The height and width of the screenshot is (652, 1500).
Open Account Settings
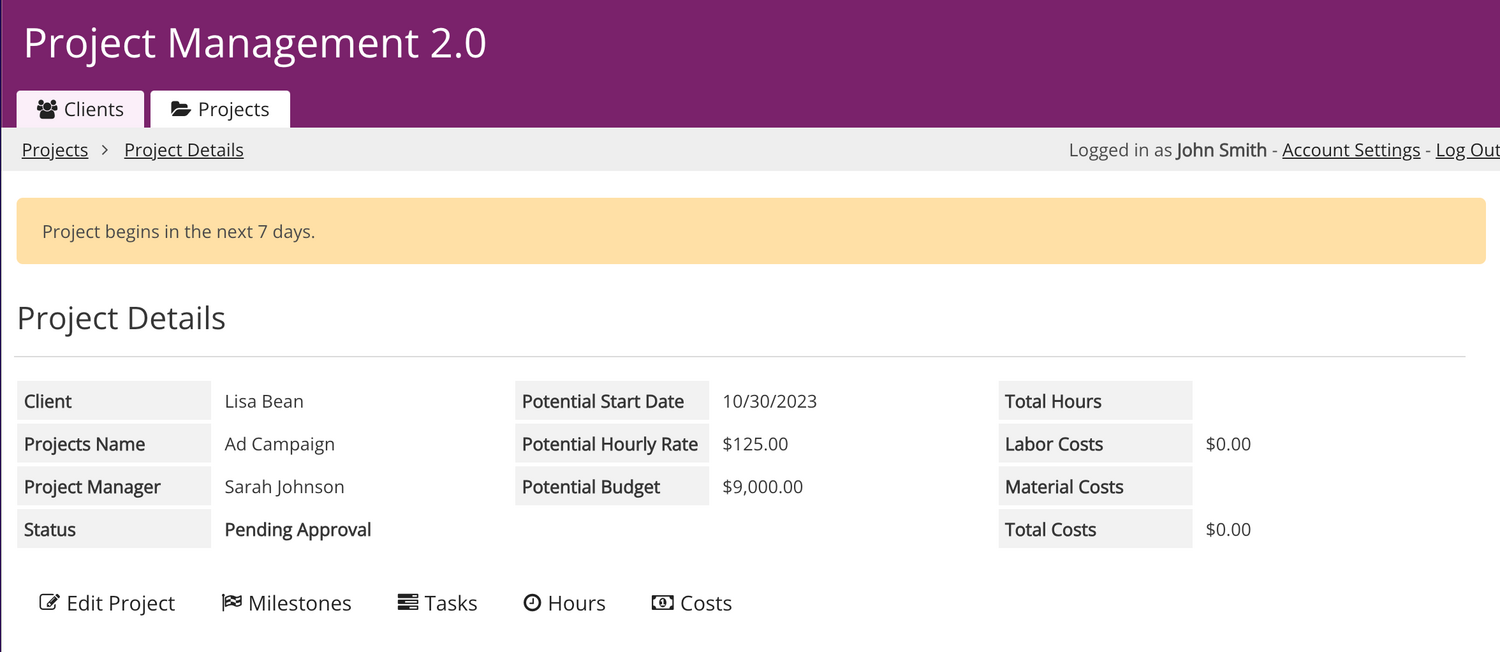[1351, 150]
